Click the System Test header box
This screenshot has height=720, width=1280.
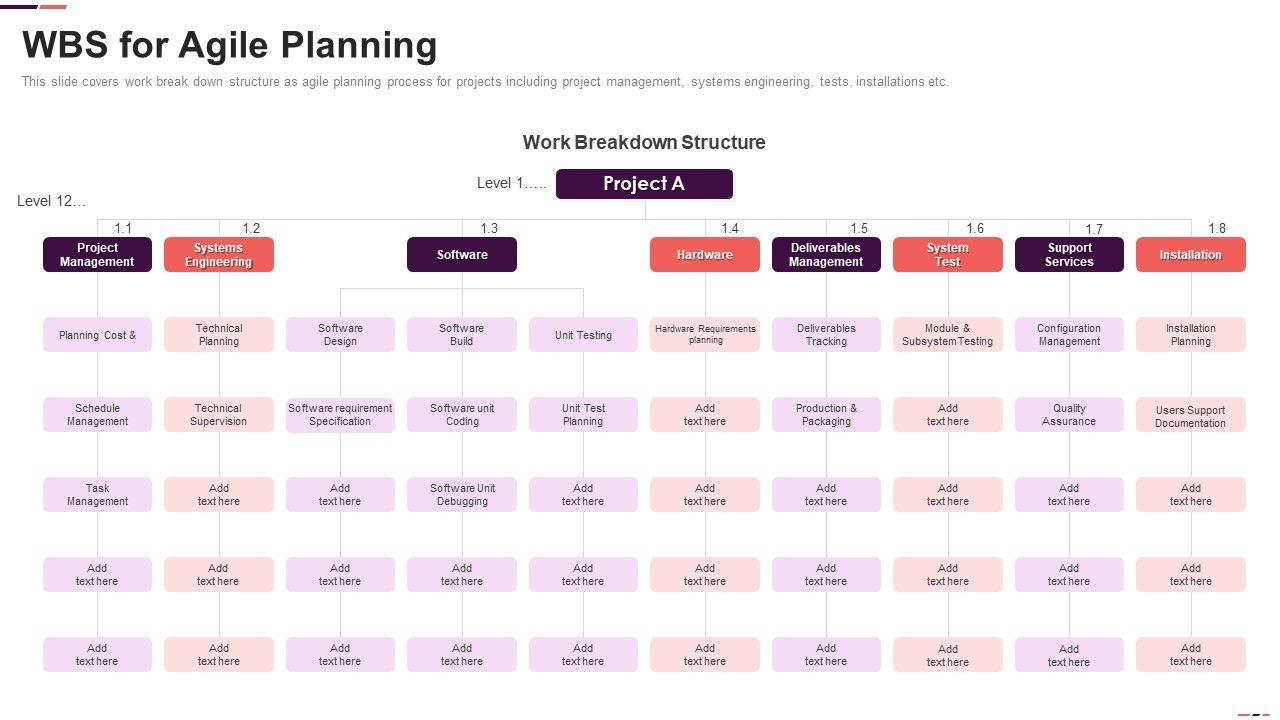tap(947, 255)
